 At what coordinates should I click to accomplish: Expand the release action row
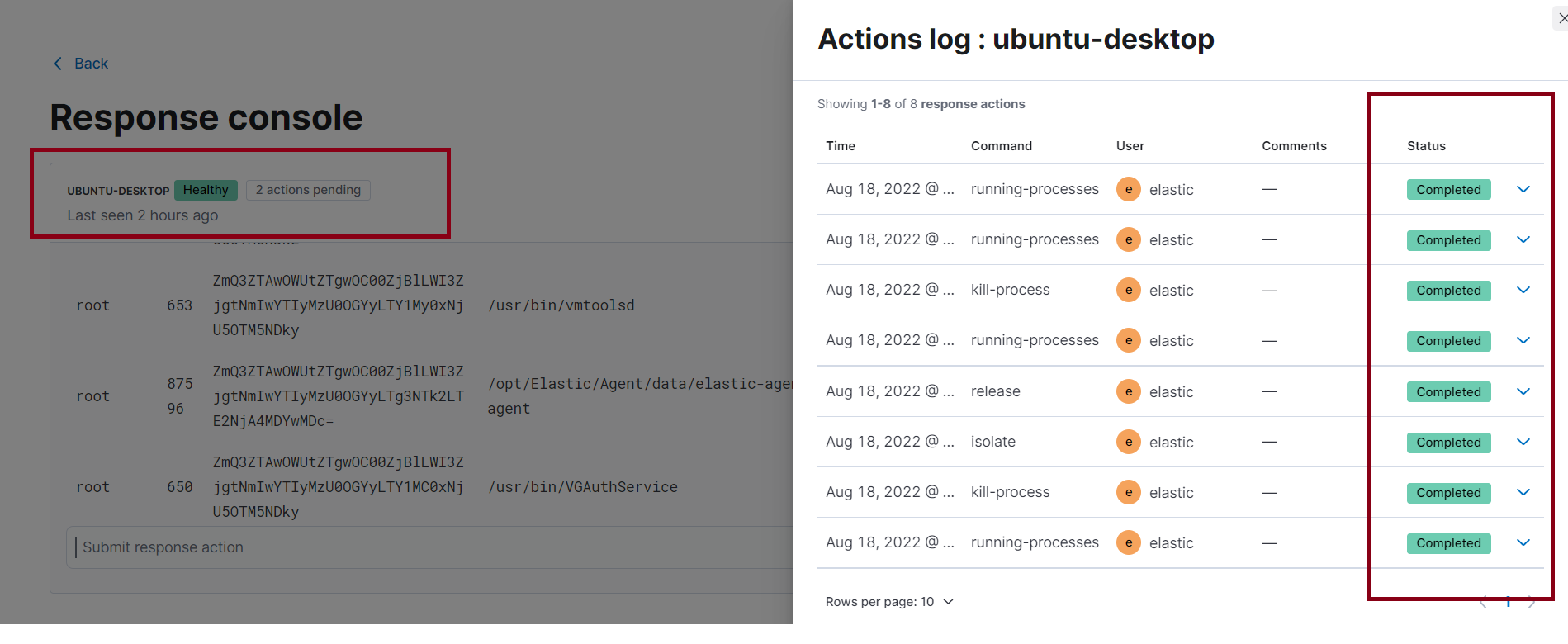pyautogui.click(x=1523, y=391)
